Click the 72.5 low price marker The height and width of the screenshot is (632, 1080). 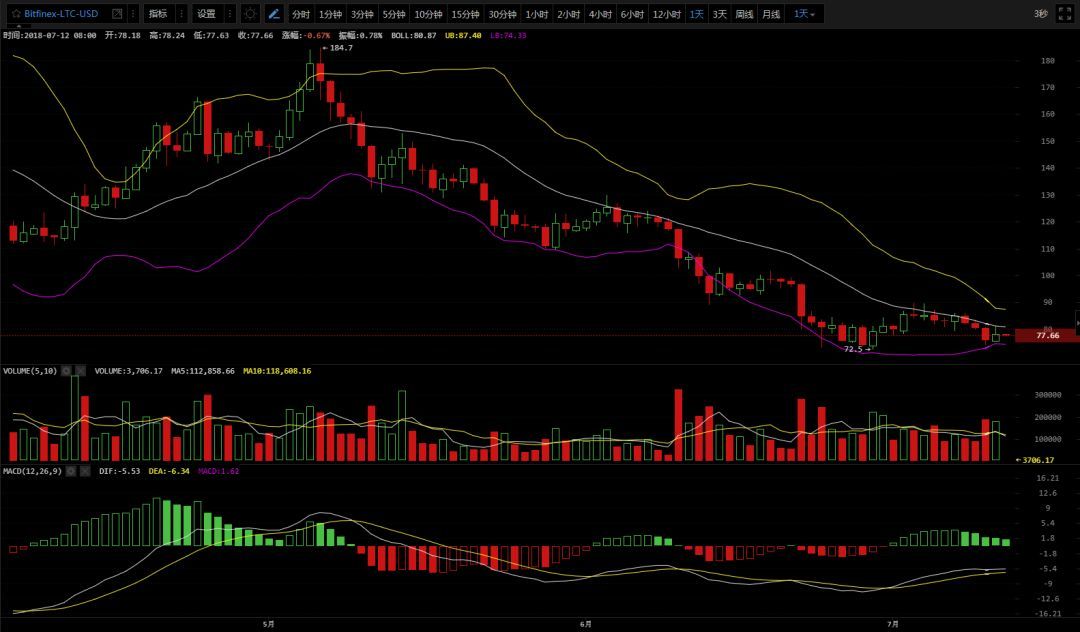click(x=857, y=349)
